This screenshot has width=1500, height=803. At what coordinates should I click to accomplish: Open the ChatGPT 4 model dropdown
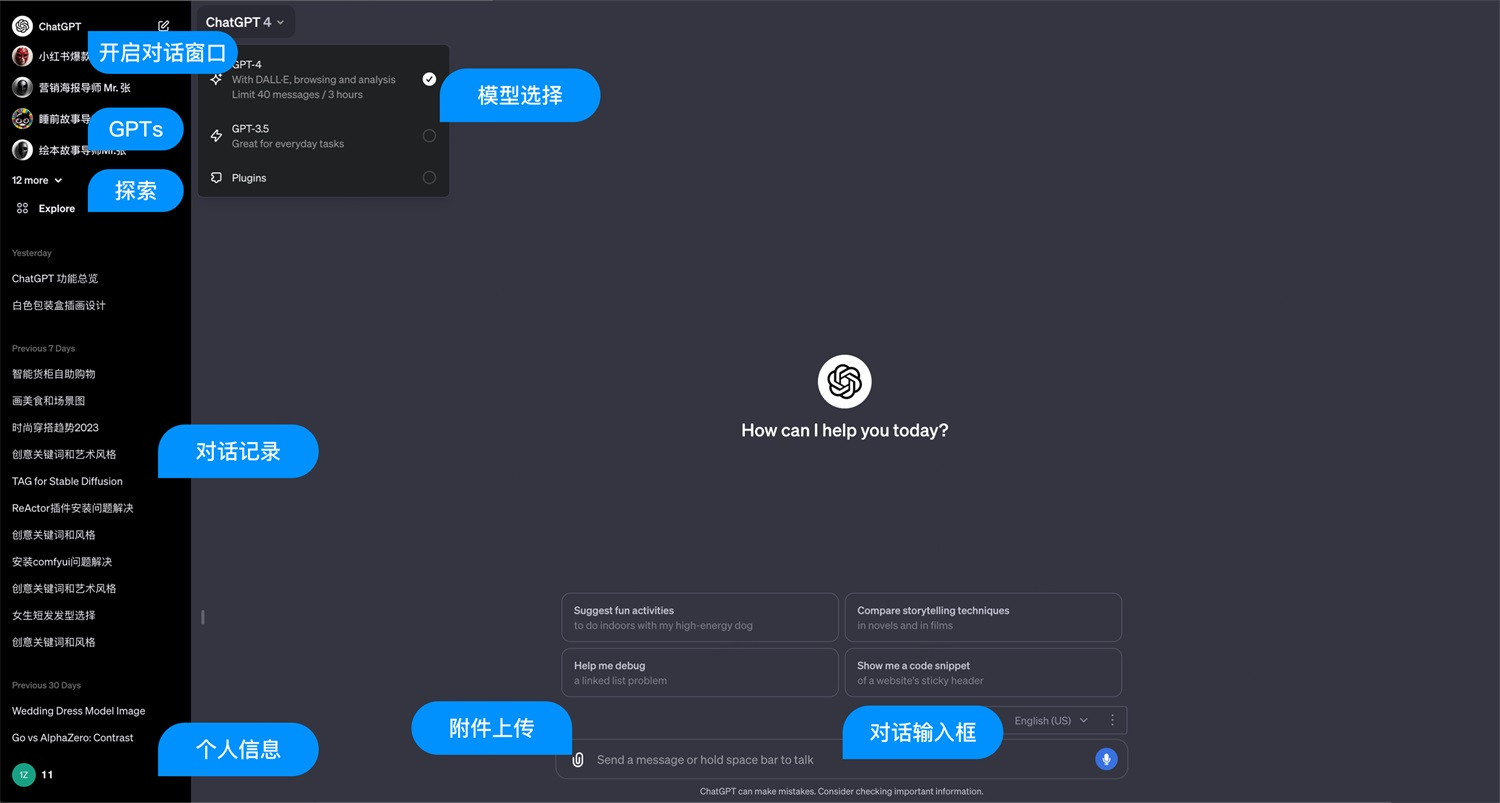coord(245,22)
